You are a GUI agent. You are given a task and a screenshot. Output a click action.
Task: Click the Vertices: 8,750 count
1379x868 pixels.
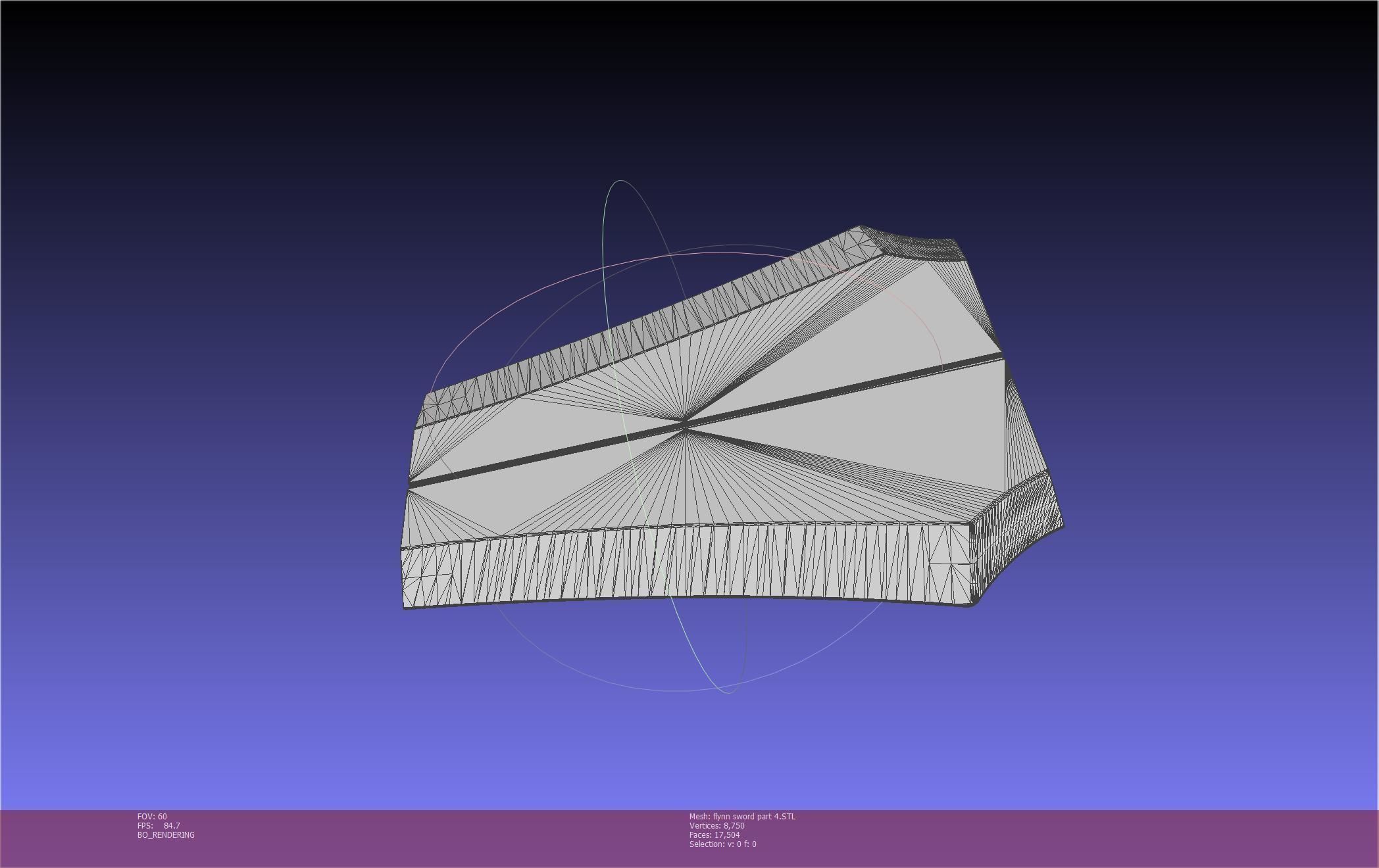[717, 825]
